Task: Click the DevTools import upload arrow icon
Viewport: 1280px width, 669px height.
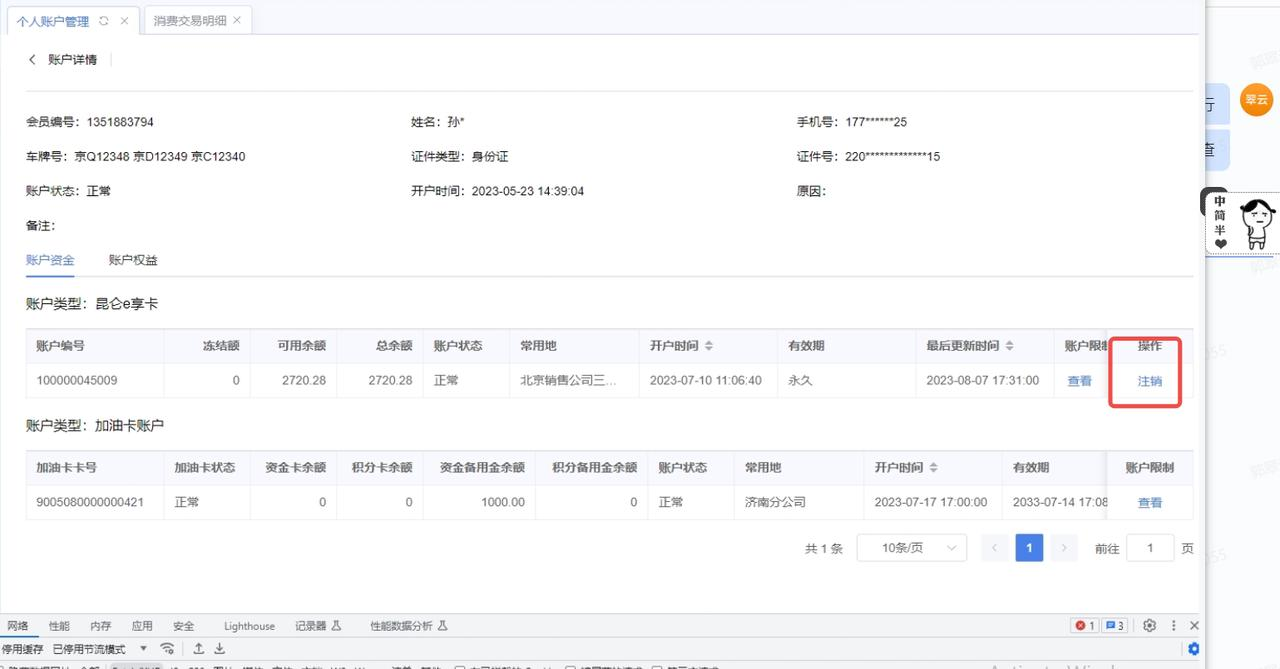Action: click(x=199, y=649)
